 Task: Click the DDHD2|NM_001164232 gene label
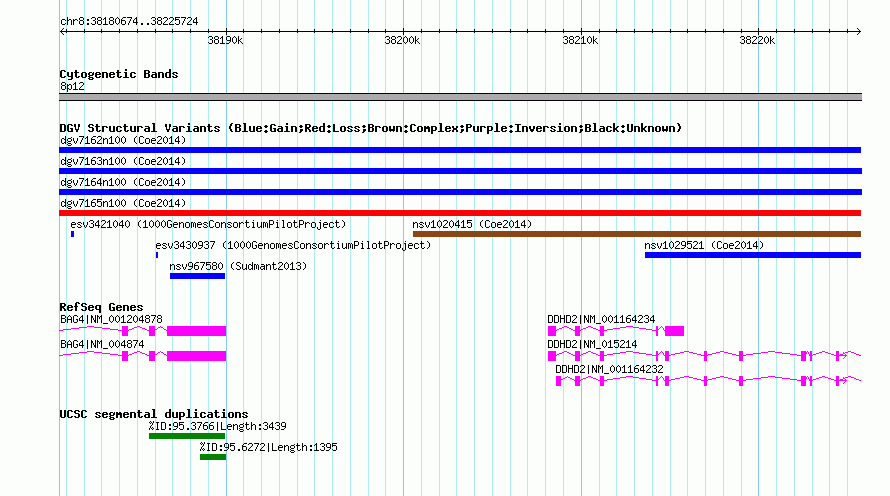tap(609, 369)
